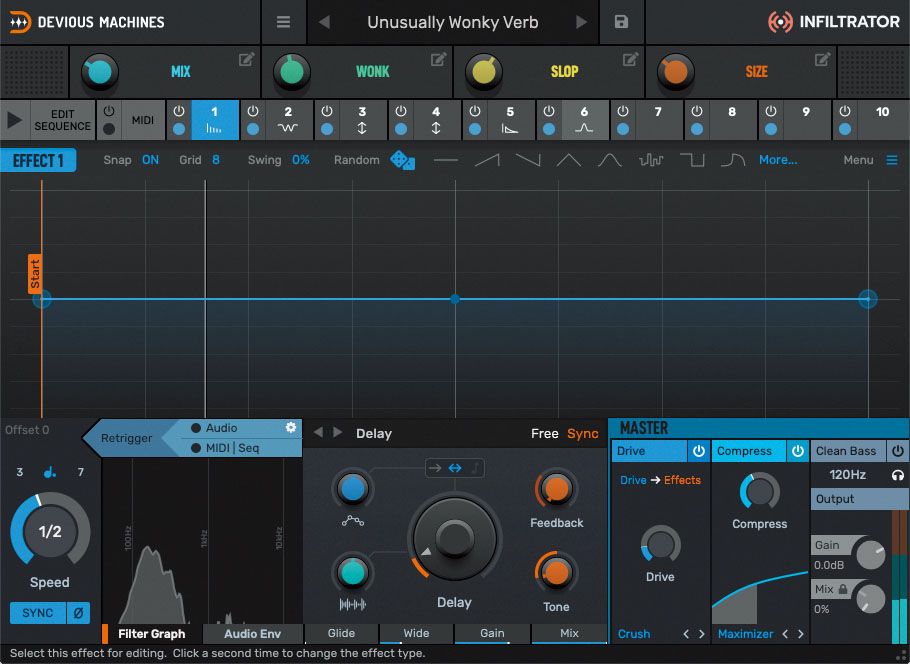The image size is (910, 664).
Task: Toggle power for effect slot 2
Action: point(253,111)
